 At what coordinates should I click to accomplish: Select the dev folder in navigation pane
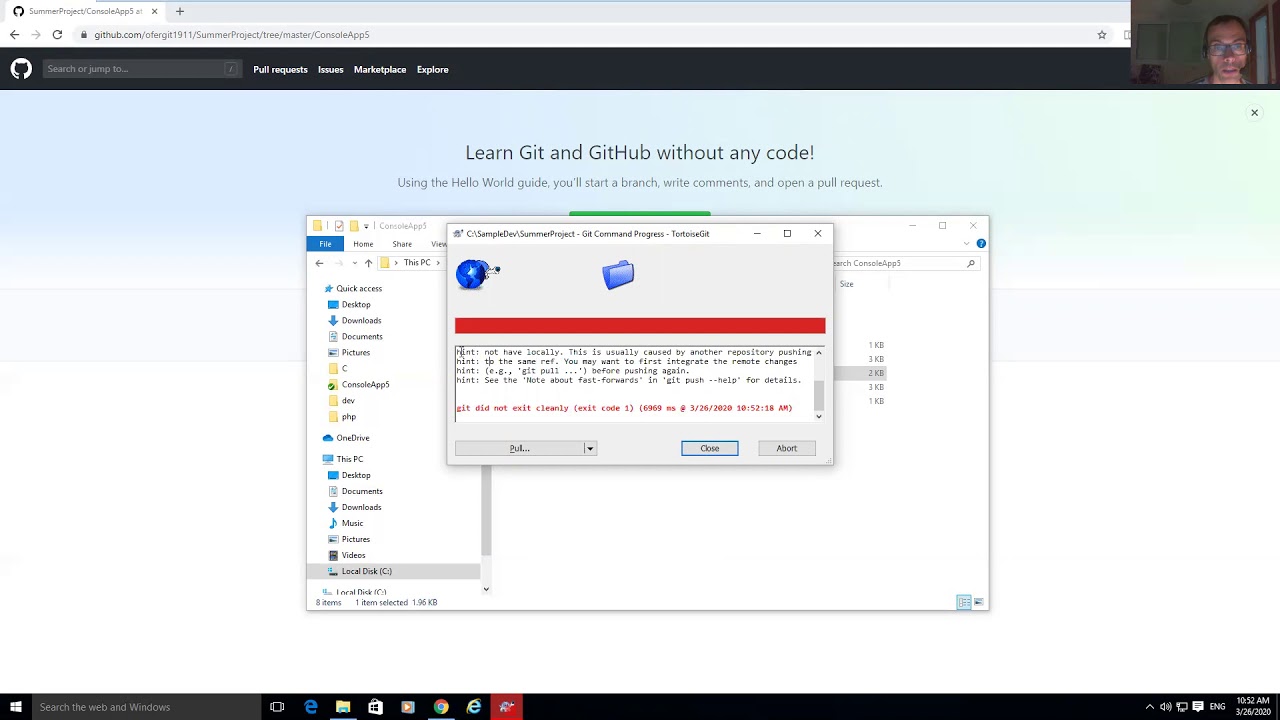point(348,400)
